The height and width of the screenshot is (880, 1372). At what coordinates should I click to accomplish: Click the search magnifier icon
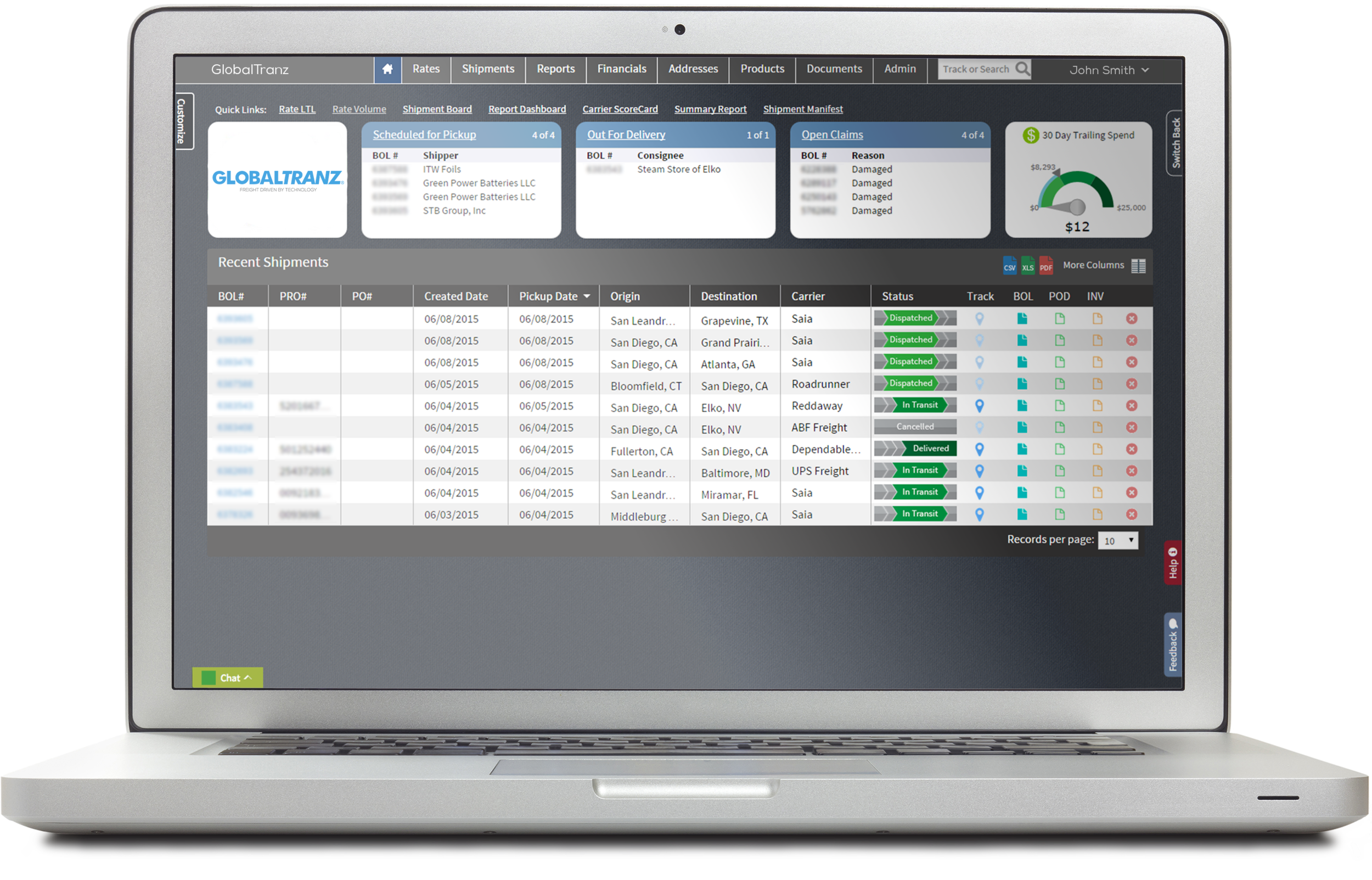(x=1022, y=69)
